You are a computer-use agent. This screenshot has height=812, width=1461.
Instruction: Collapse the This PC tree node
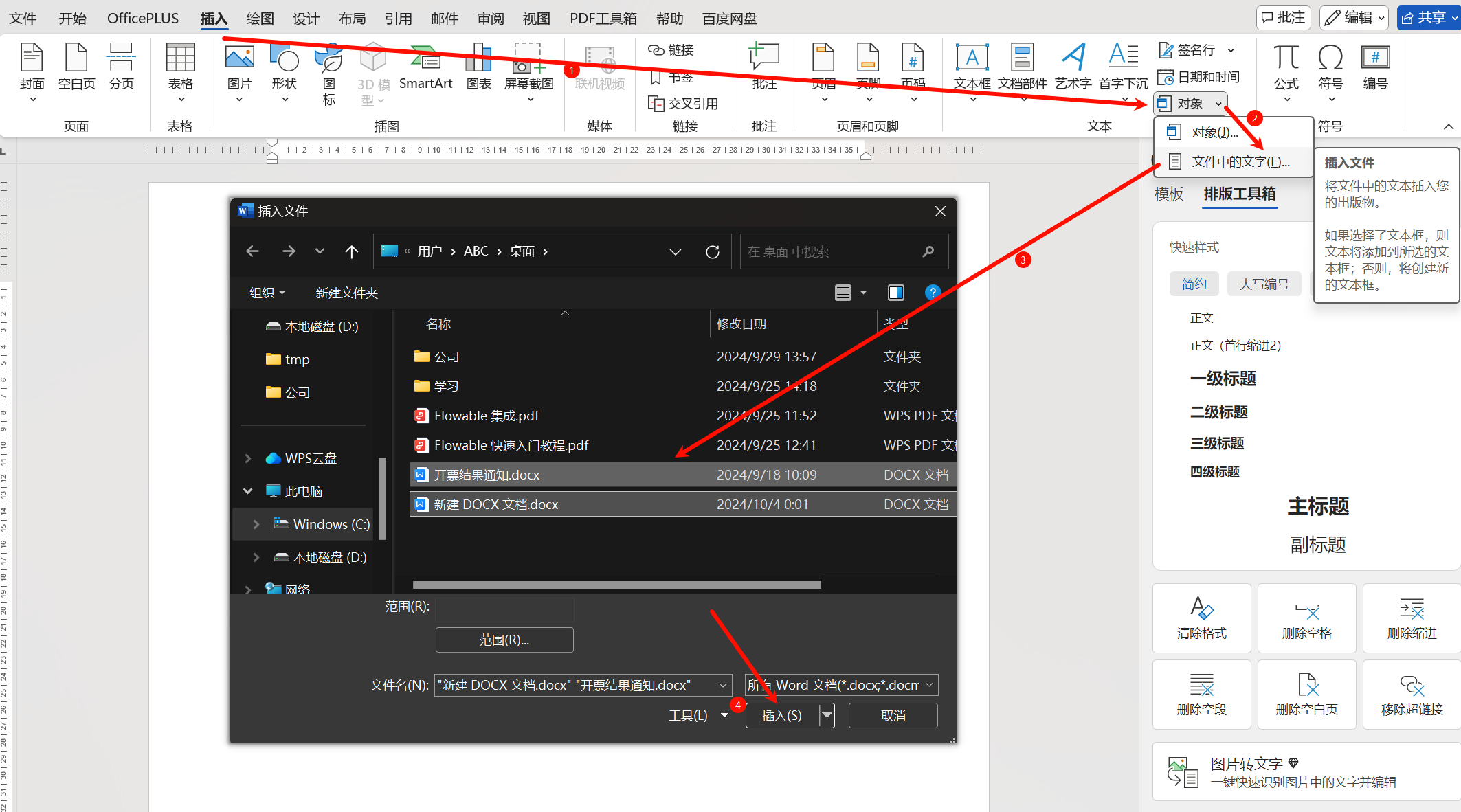248,491
